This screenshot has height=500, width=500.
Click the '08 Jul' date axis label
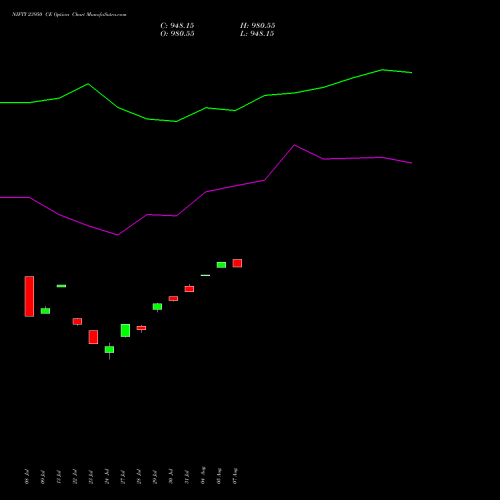coord(27,477)
